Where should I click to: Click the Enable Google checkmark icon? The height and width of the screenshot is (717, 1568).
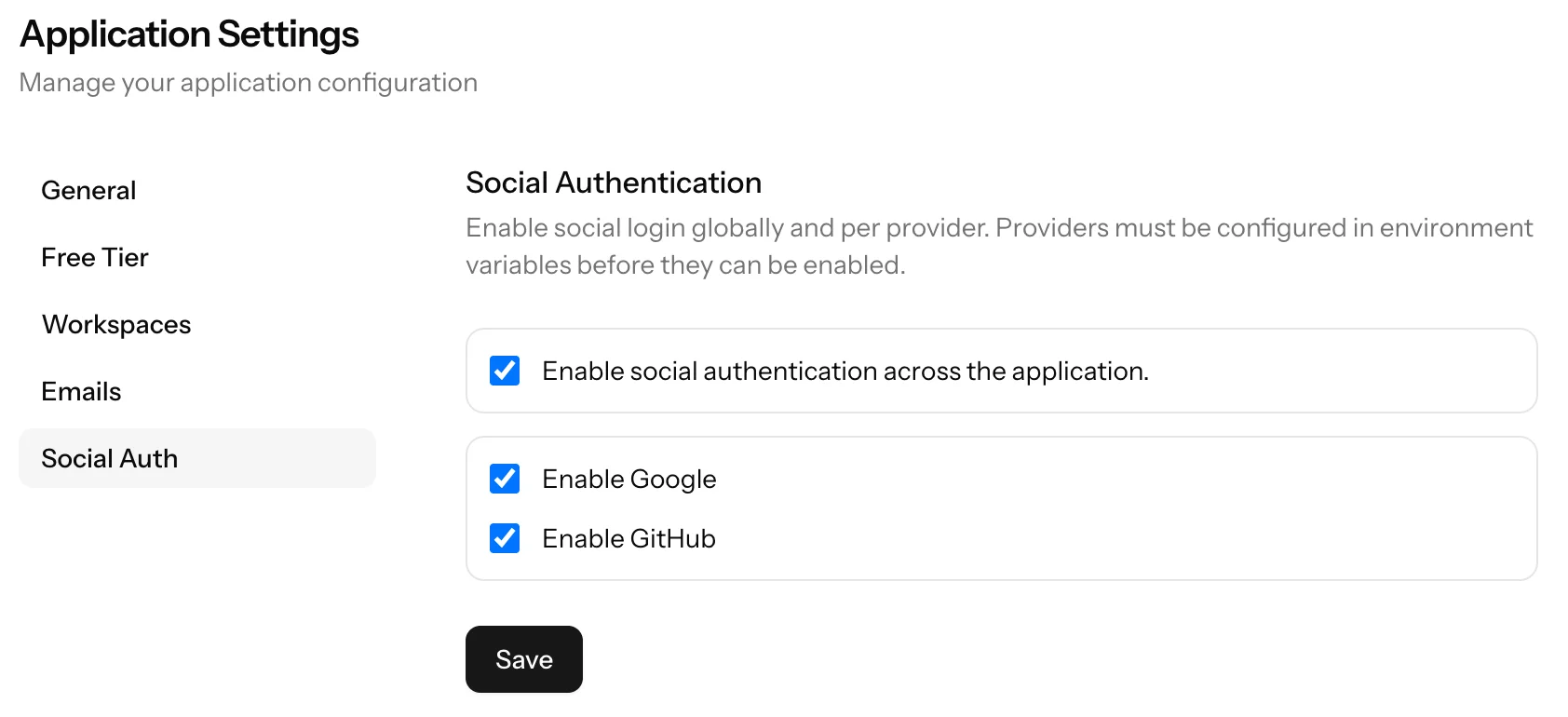point(504,479)
